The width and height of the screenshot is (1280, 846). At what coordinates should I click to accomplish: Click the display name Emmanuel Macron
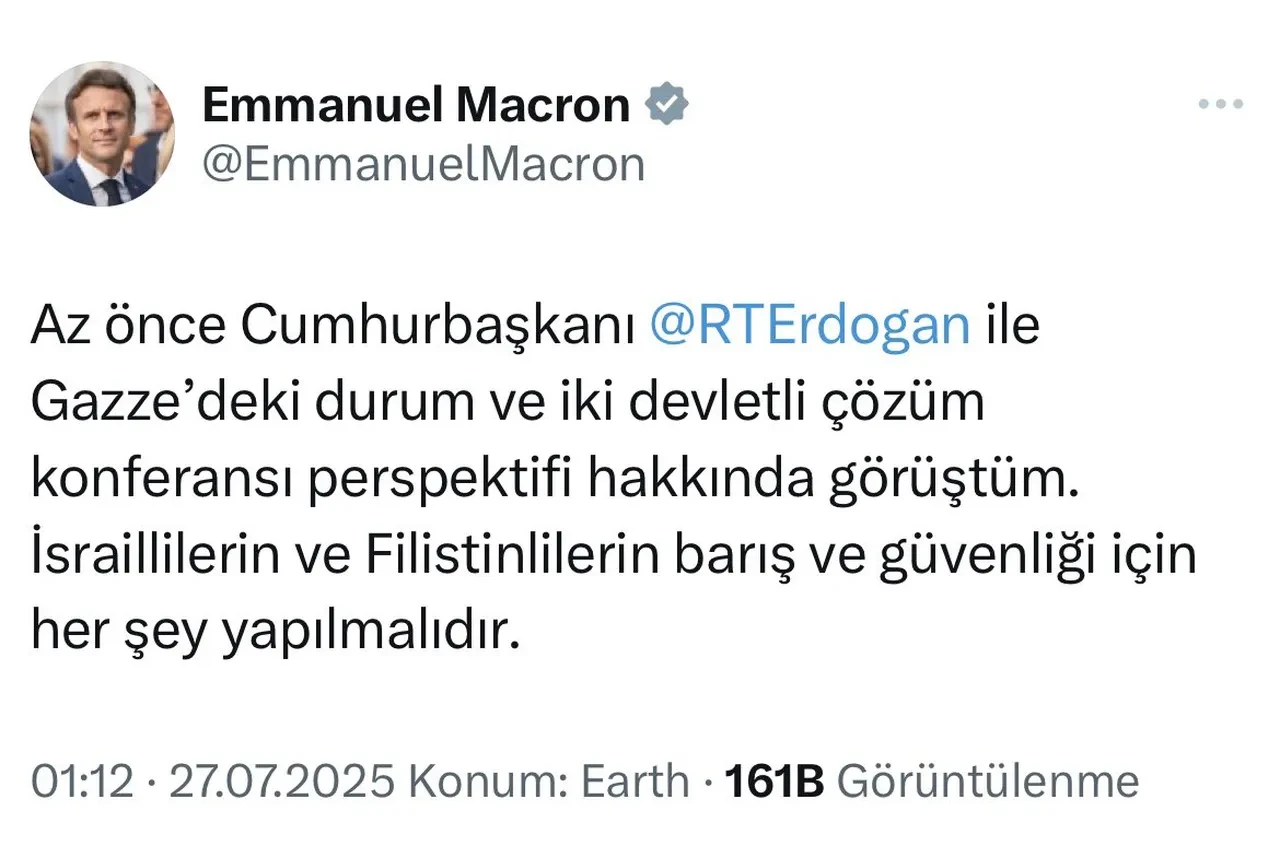(416, 105)
